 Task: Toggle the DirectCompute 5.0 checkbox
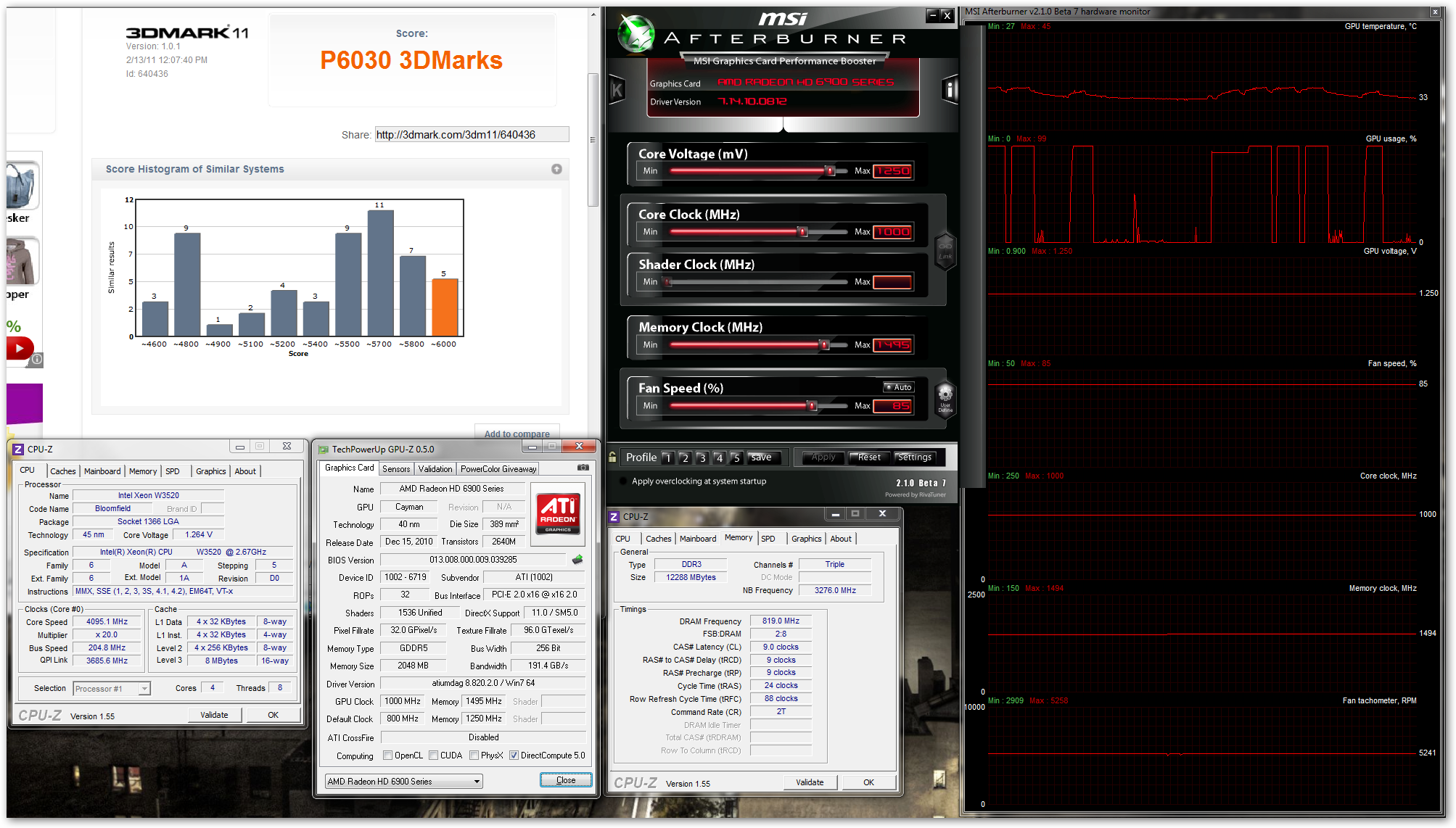click(514, 755)
